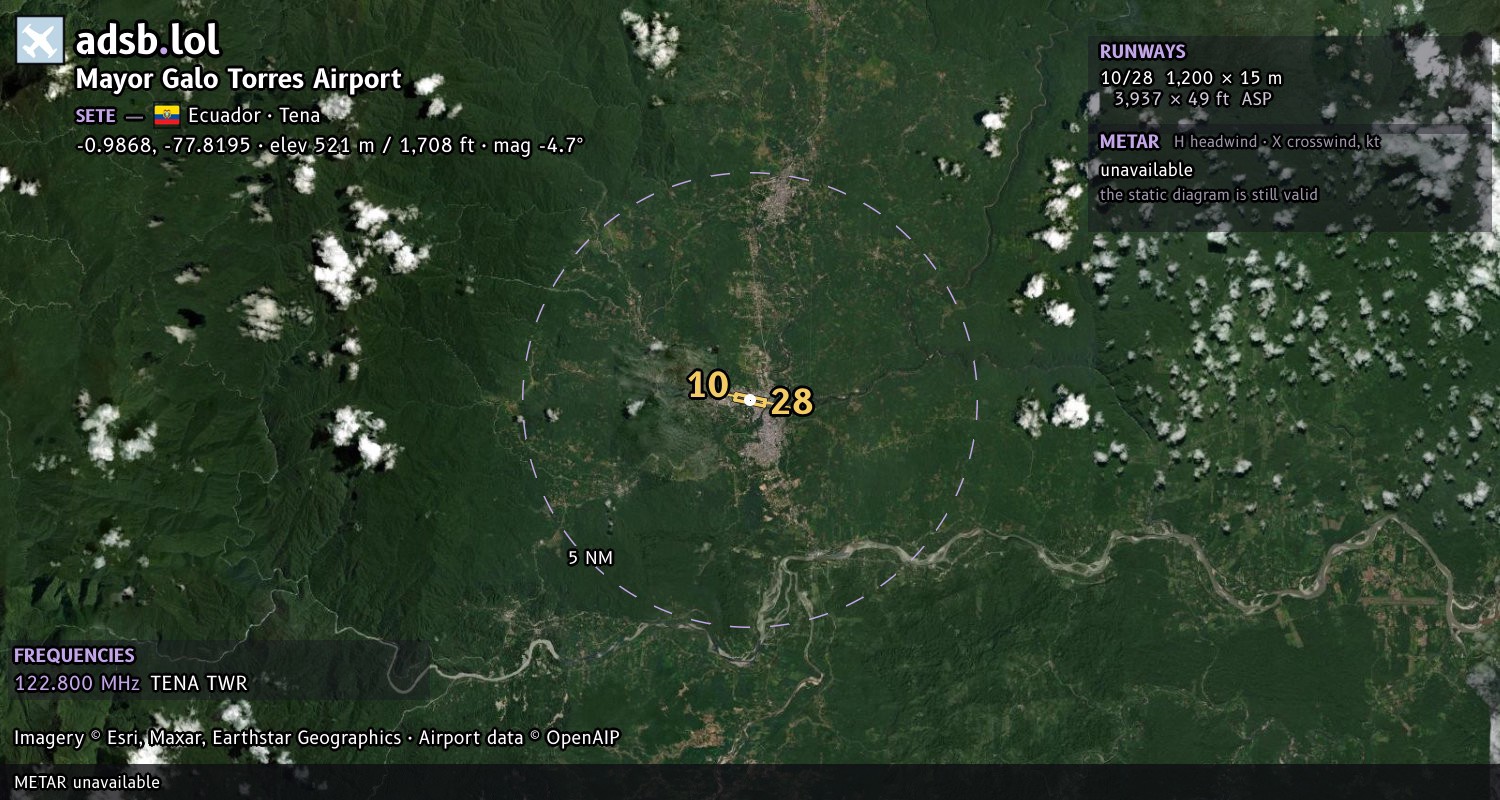Viewport: 1500px width, 800px height.
Task: Click 'the static diagram is still valid' note
Action: [1209, 195]
